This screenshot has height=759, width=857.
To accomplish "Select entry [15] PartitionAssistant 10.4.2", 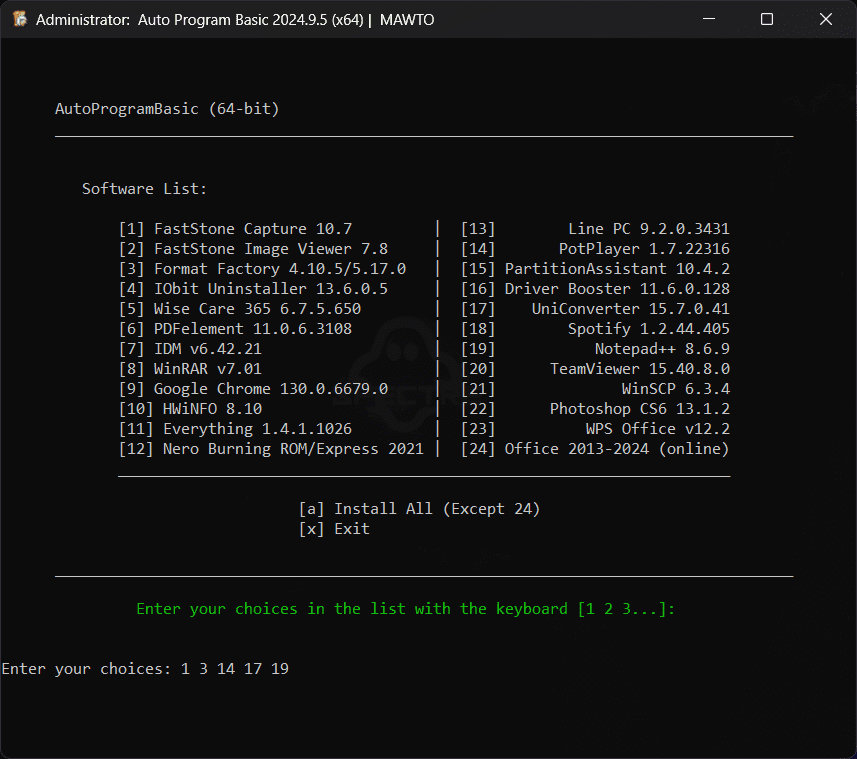I will pos(595,269).
